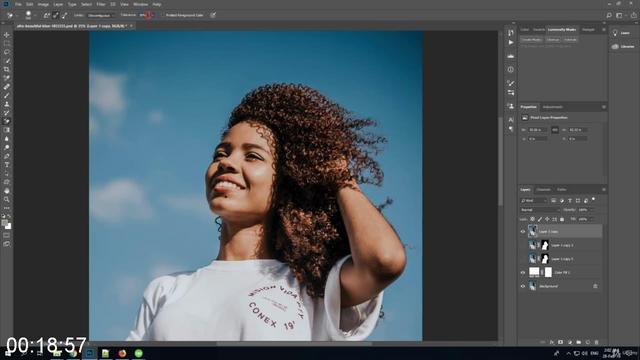The height and width of the screenshot is (360, 640).
Task: Open the File menu
Action: [18, 4]
